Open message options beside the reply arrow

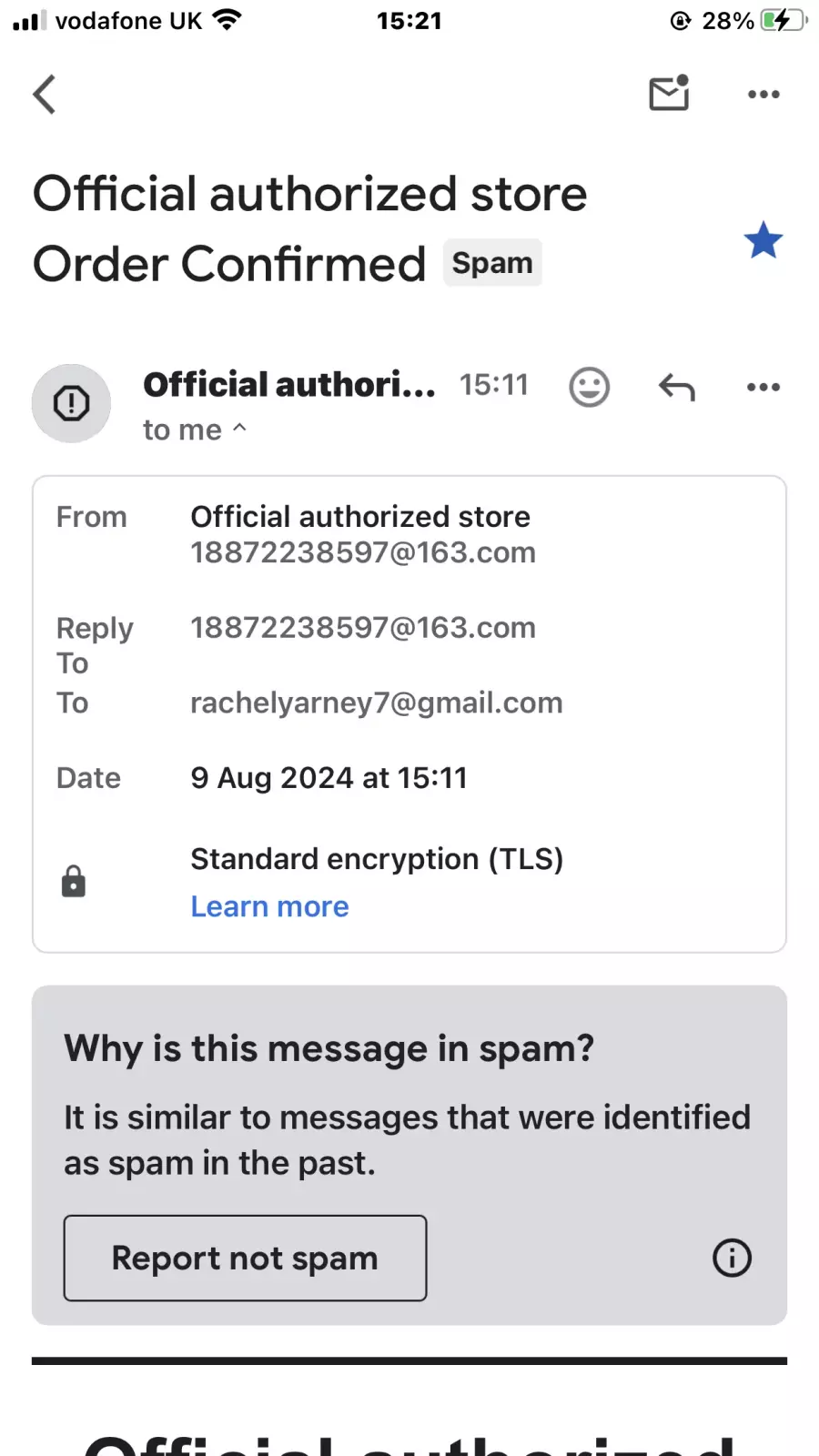tap(763, 387)
